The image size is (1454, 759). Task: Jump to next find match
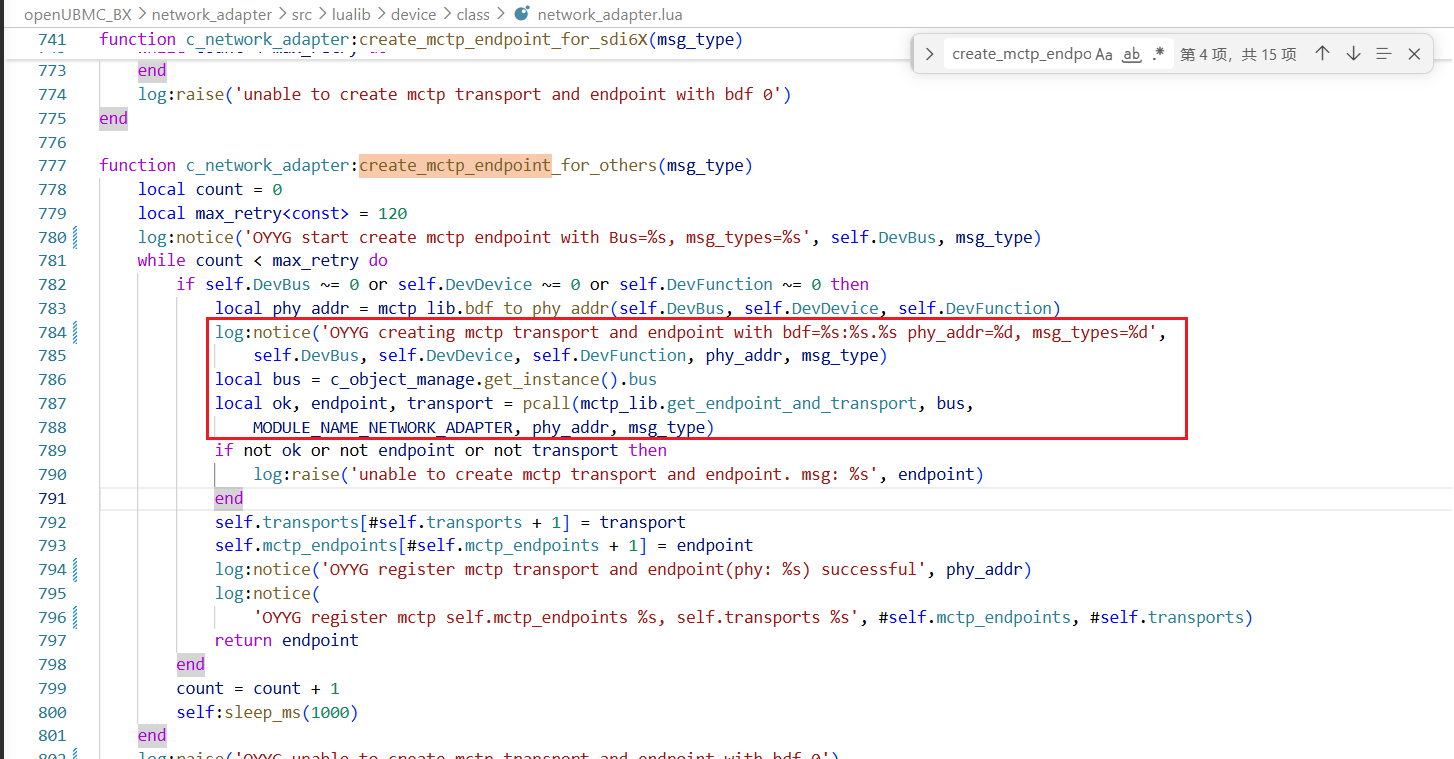[x=1353, y=54]
